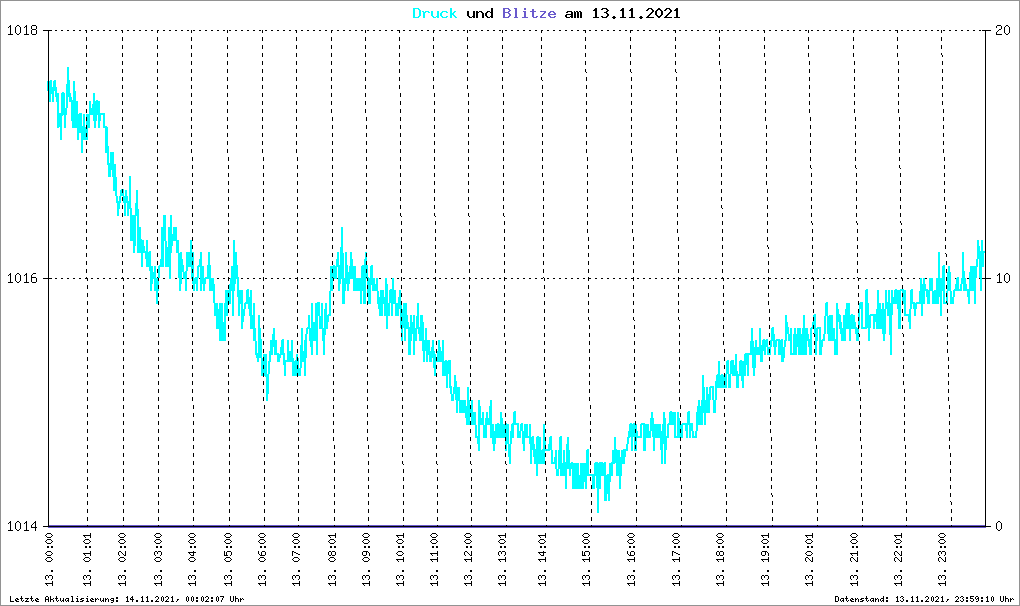The image size is (1020, 606).
Task: Click the time label '13. 11:00'
Action: click(435, 559)
